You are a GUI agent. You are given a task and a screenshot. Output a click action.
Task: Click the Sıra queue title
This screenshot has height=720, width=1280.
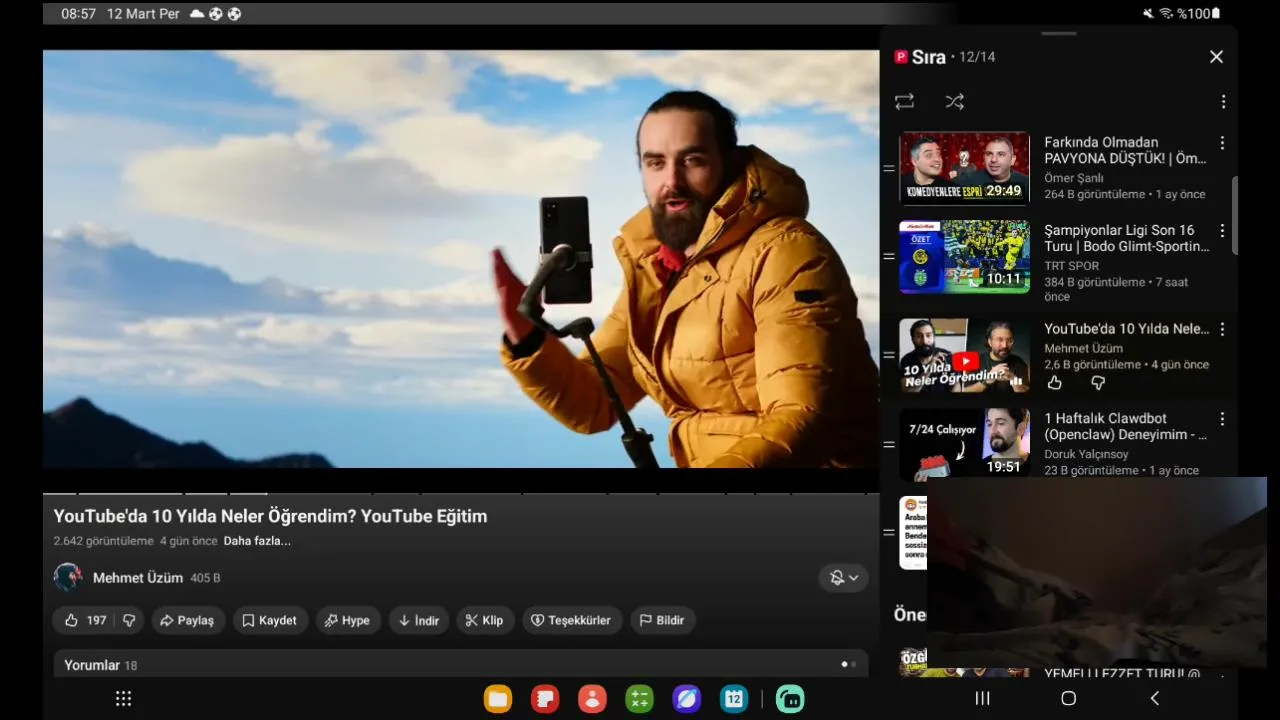click(x=929, y=57)
